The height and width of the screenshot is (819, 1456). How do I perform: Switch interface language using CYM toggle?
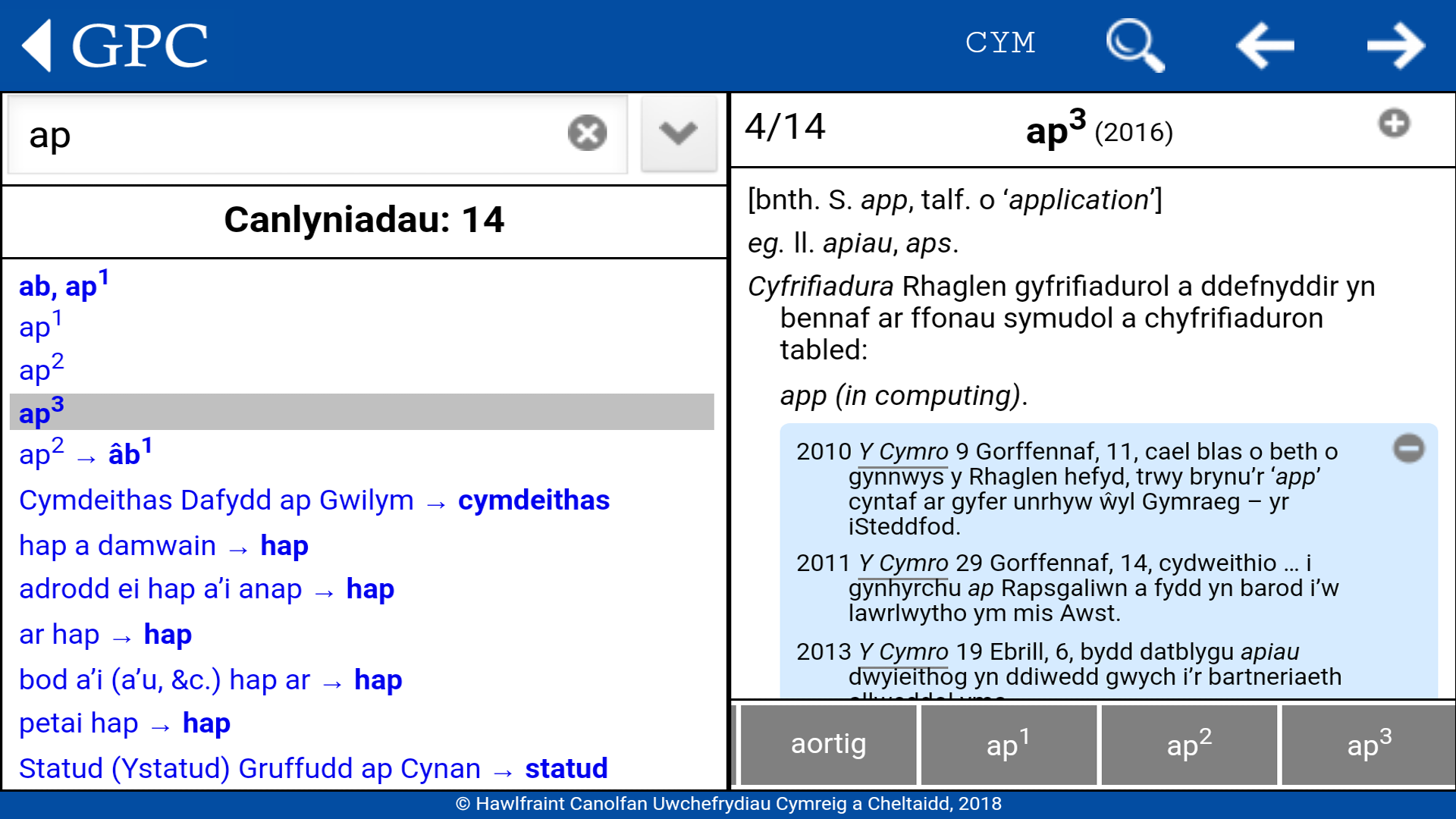pos(1001,42)
